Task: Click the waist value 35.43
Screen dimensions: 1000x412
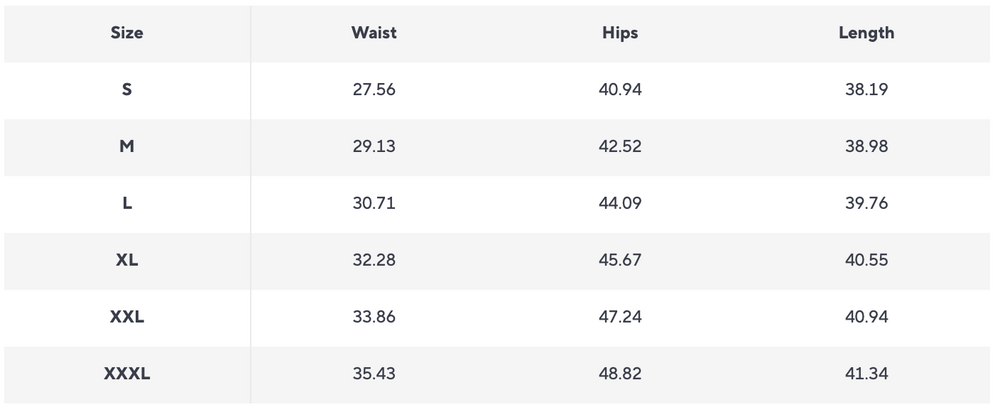Action: click(374, 375)
